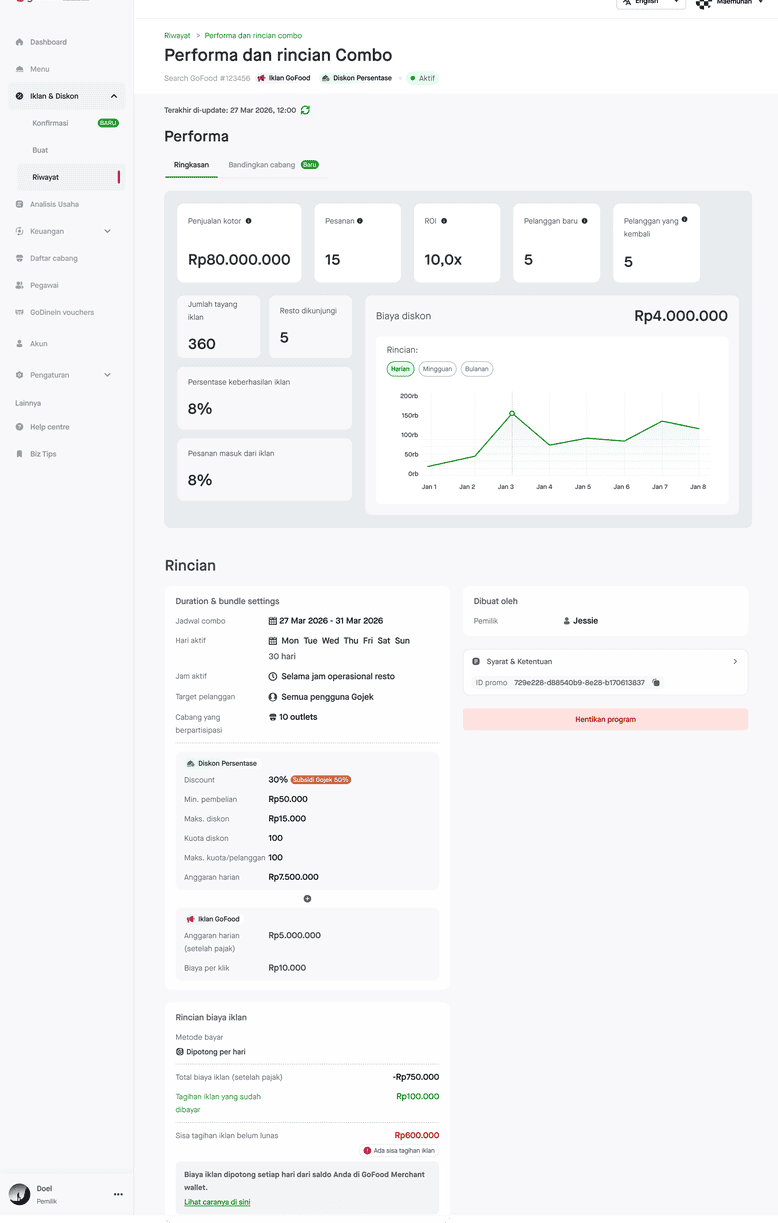778x1223 pixels.
Task: Click the user icon beside Target pelanggan
Action: pos(273,697)
